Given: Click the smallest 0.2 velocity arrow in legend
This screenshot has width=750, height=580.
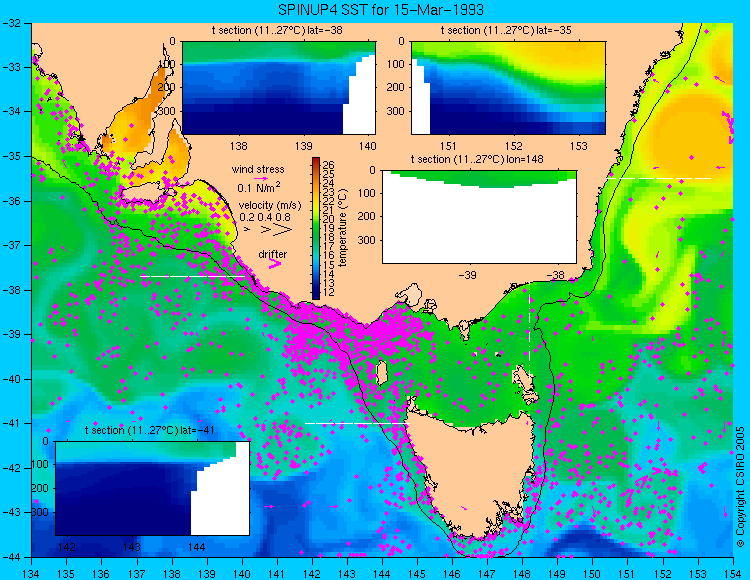Looking at the screenshot, I should 247,230.
